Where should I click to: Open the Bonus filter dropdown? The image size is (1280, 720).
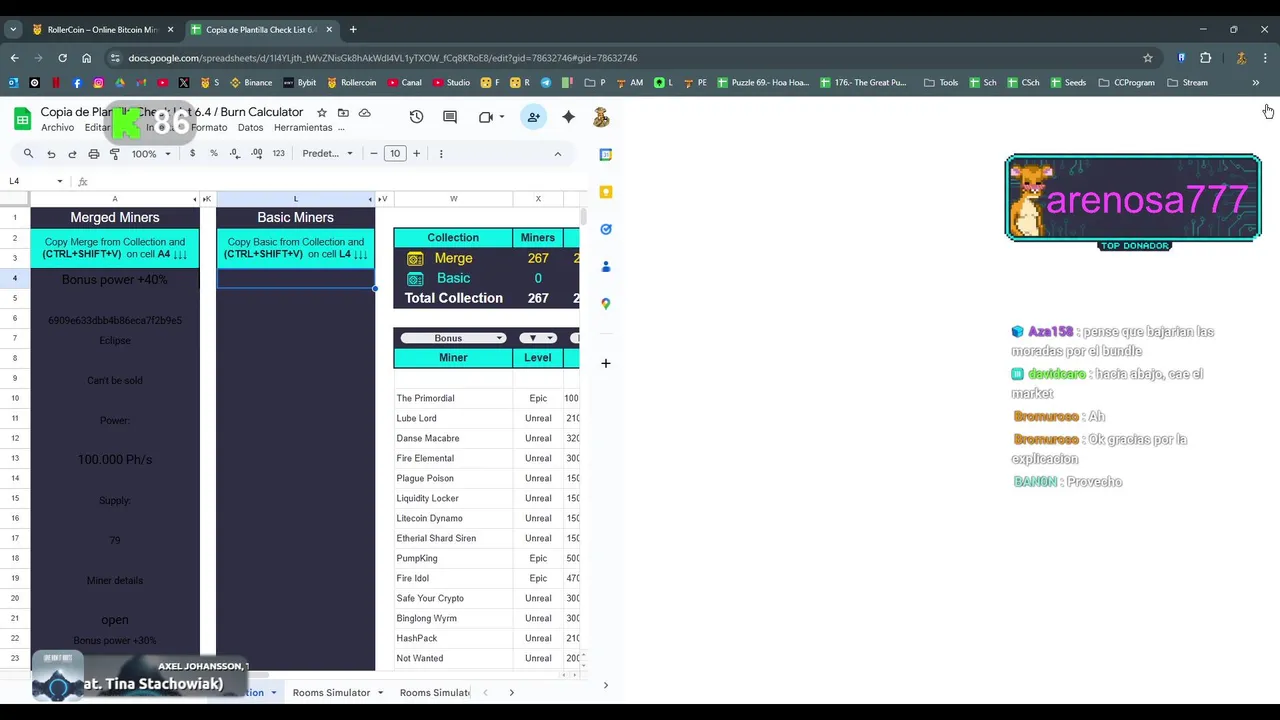coord(453,338)
